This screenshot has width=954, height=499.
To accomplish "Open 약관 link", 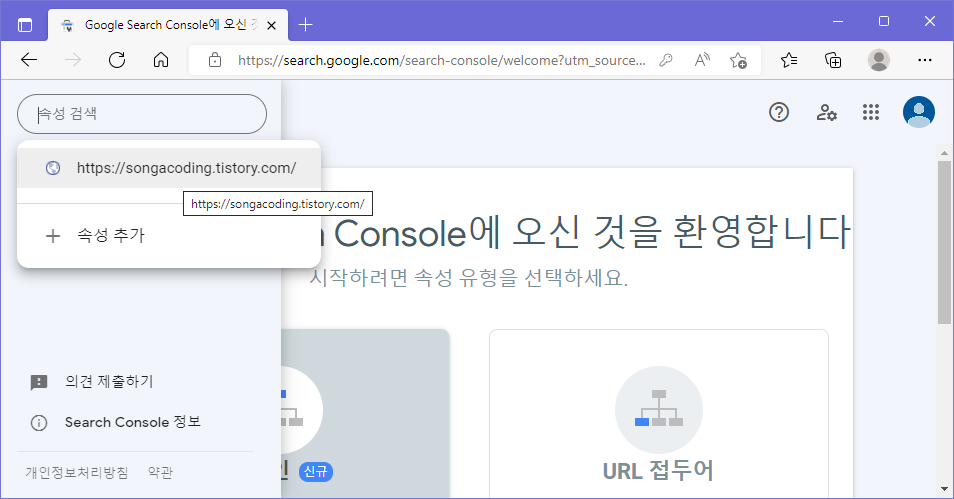I will point(161,473).
